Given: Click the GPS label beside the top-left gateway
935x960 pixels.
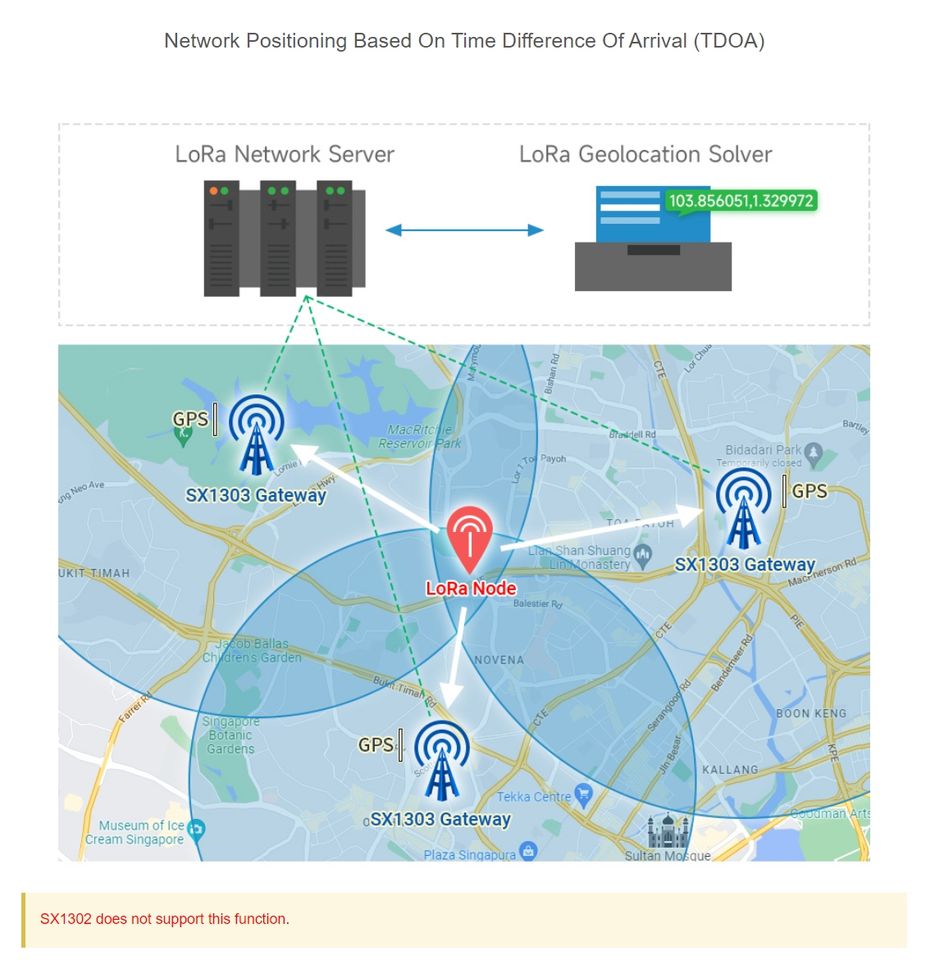Looking at the screenshot, I should click(190, 419).
